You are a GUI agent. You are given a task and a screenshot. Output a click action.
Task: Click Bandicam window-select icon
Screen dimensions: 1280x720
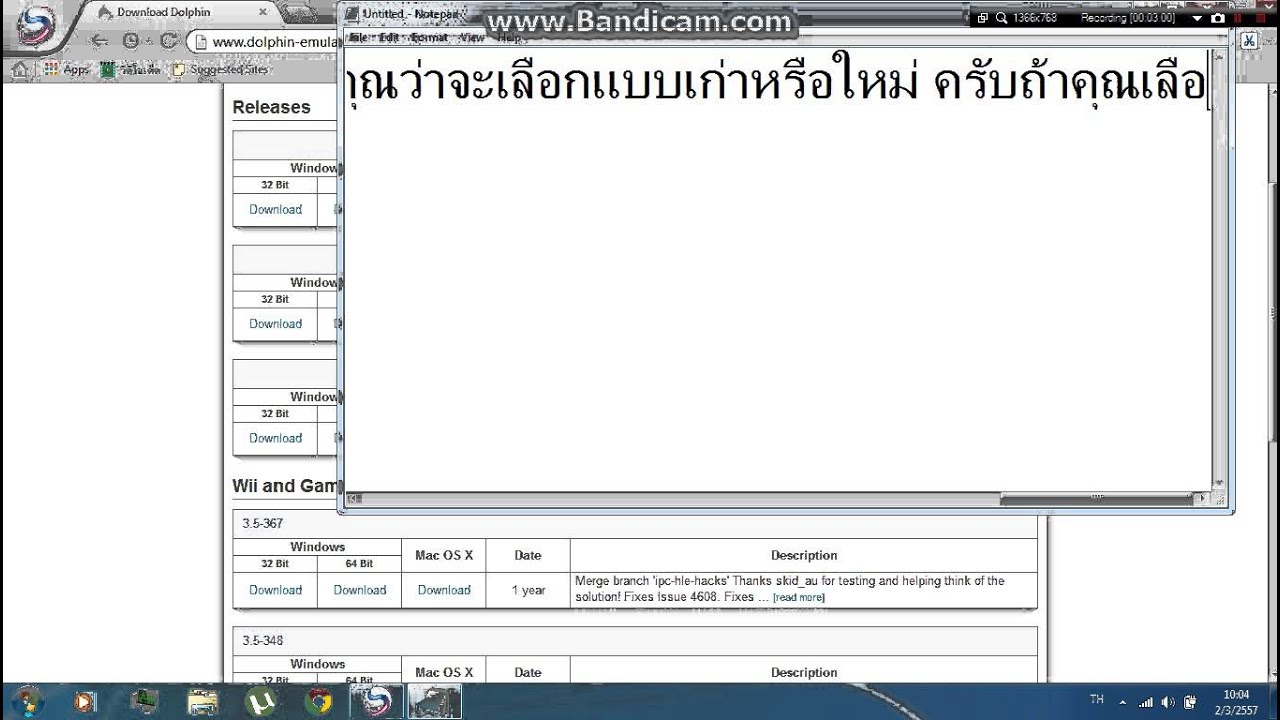tap(982, 18)
